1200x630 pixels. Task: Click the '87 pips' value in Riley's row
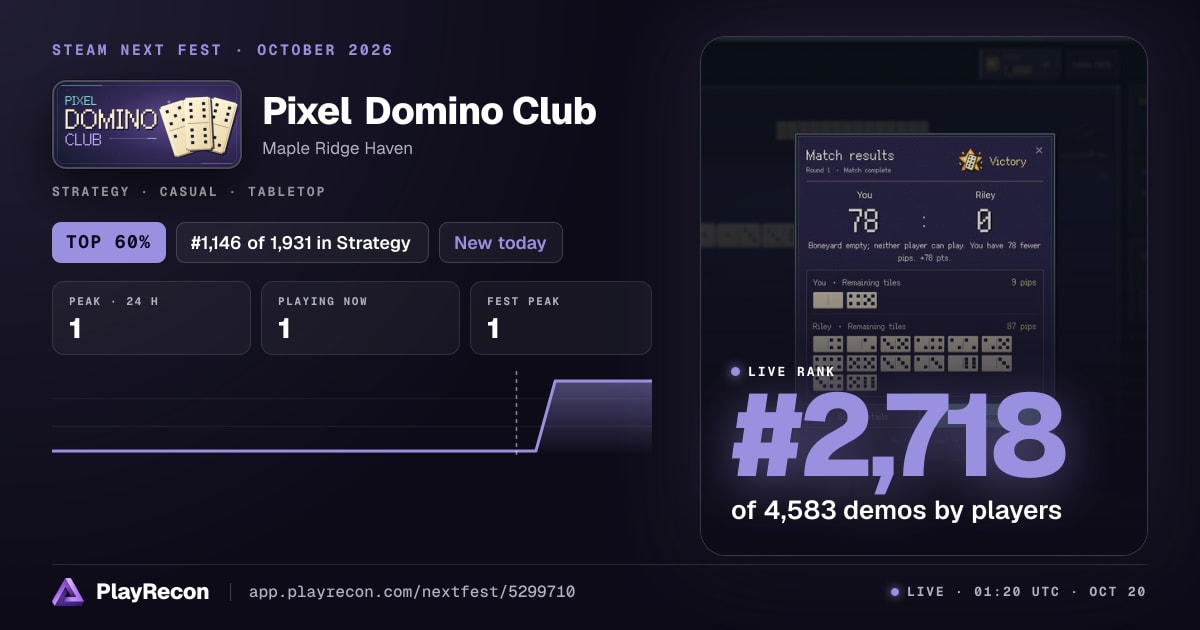pyautogui.click(x=1021, y=326)
